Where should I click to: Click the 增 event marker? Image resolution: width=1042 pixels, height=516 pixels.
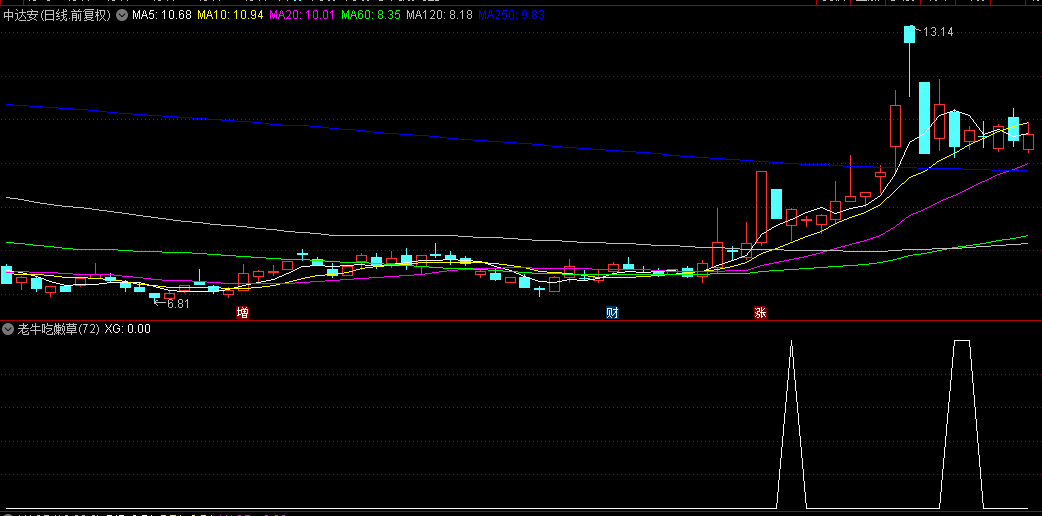(x=243, y=313)
